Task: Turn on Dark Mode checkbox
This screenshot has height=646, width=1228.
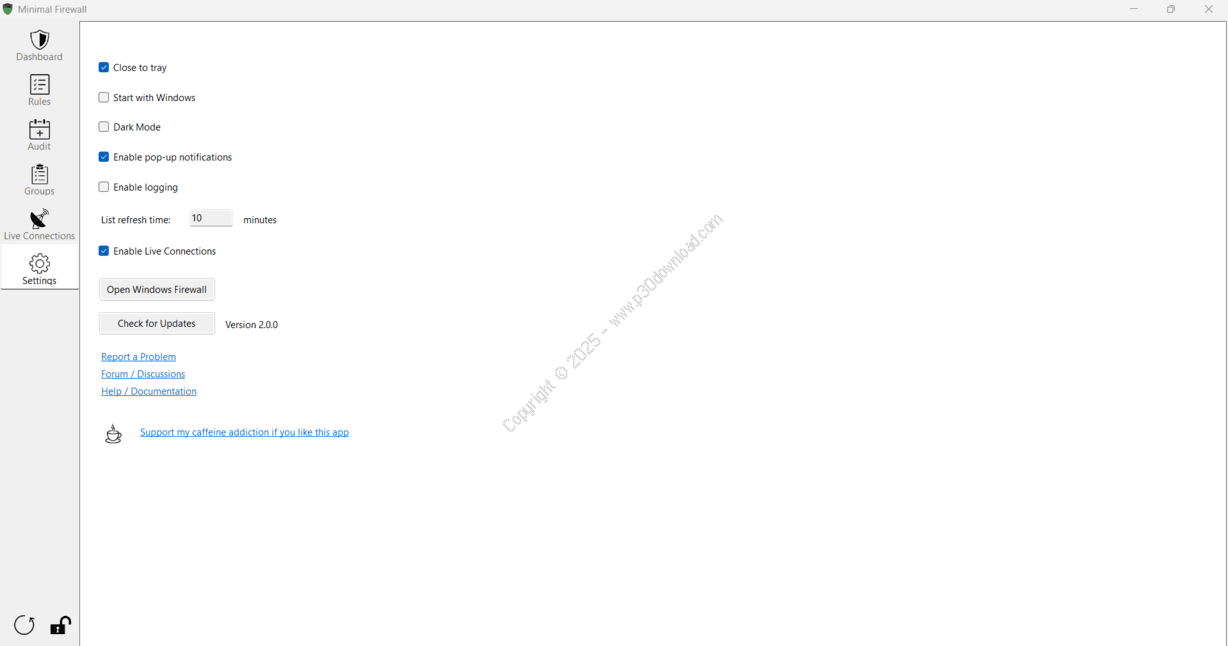Action: (104, 127)
